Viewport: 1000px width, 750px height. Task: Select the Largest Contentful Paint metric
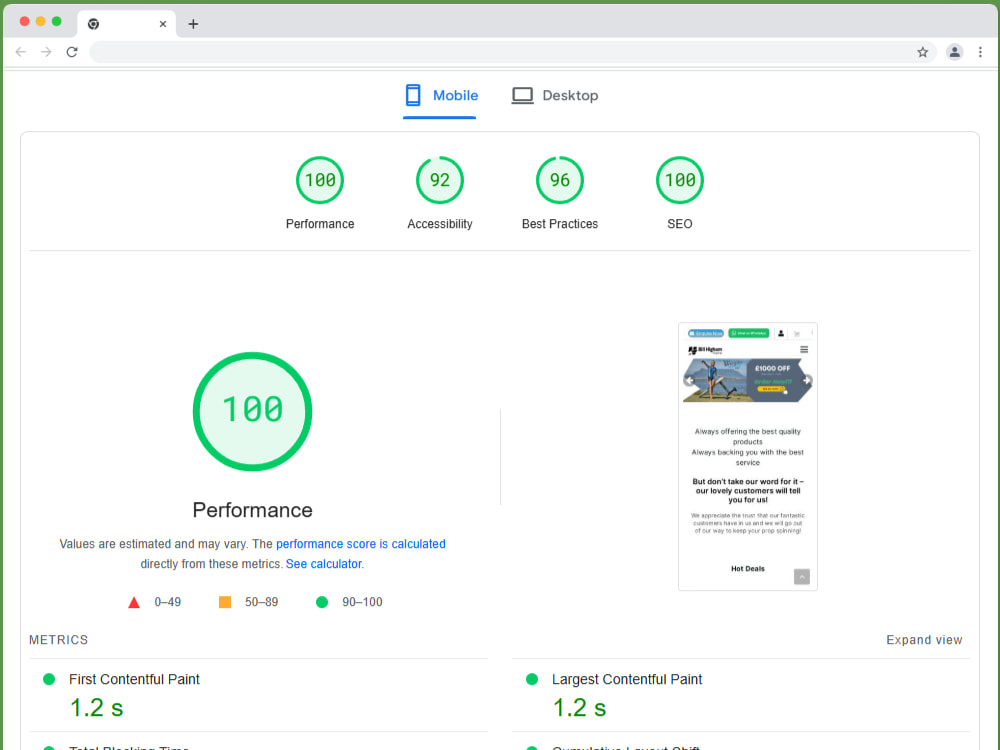(x=627, y=679)
